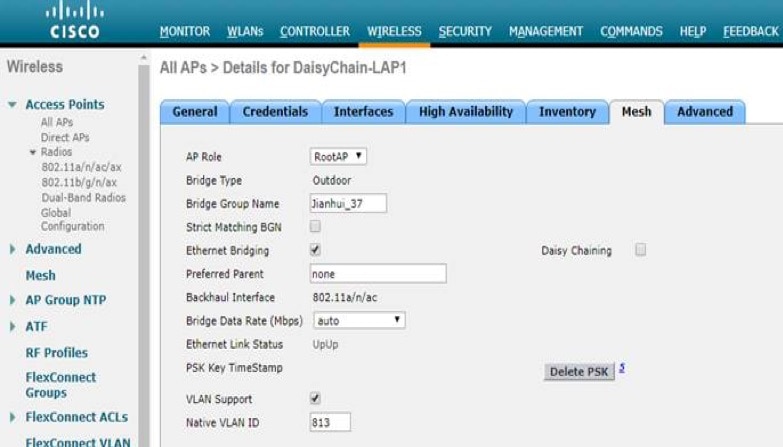
Task: Open Mesh in sidebar
Action: point(40,276)
